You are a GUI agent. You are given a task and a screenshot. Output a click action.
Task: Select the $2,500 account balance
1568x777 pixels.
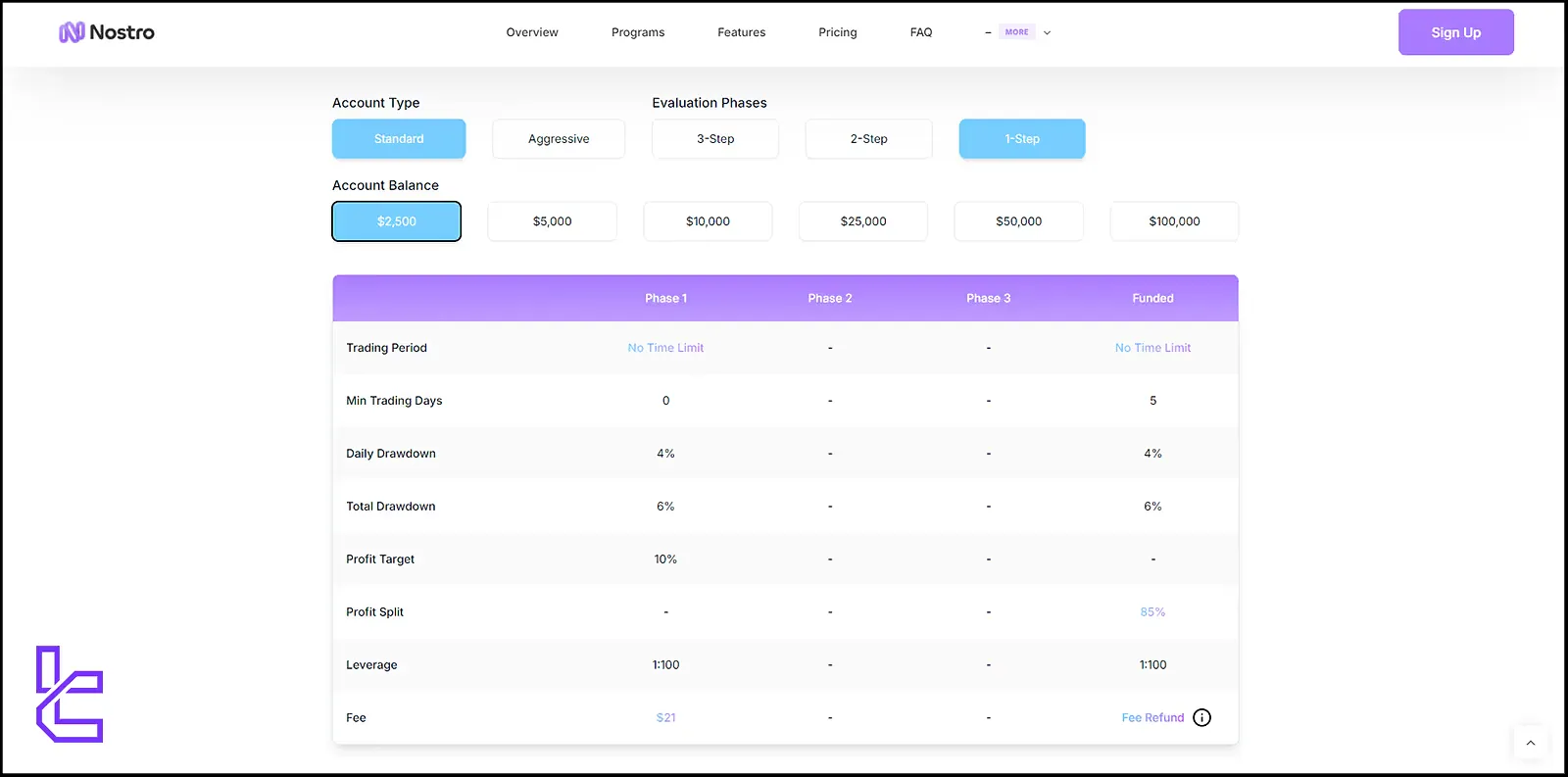coord(397,221)
